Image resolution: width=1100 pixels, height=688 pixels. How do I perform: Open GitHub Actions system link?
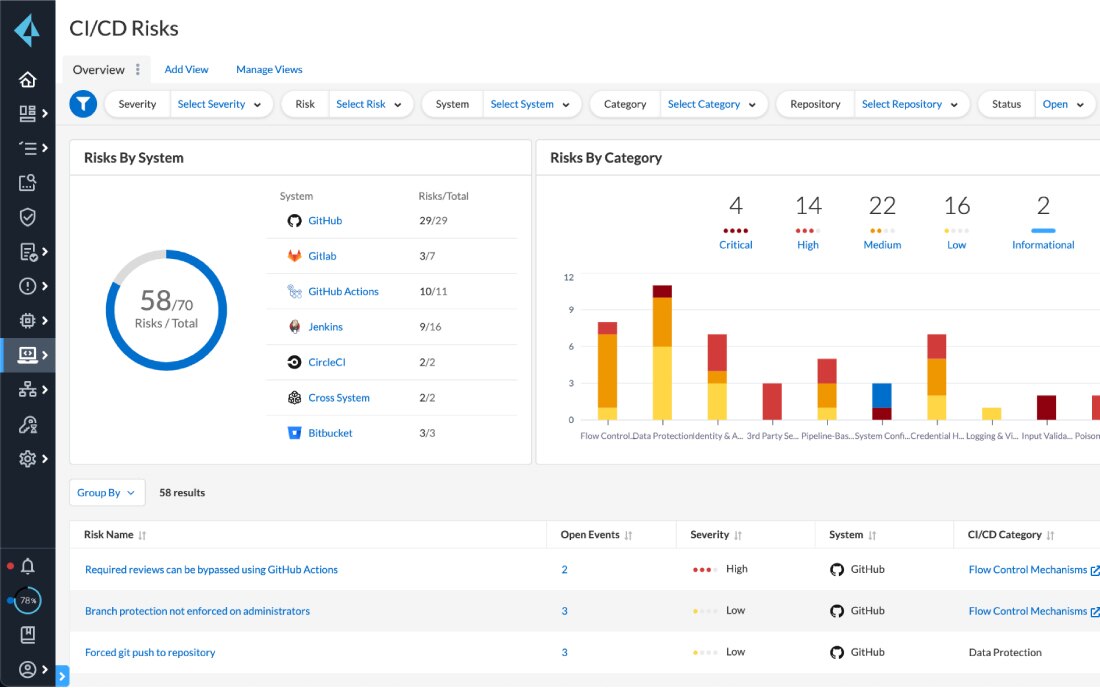click(343, 291)
